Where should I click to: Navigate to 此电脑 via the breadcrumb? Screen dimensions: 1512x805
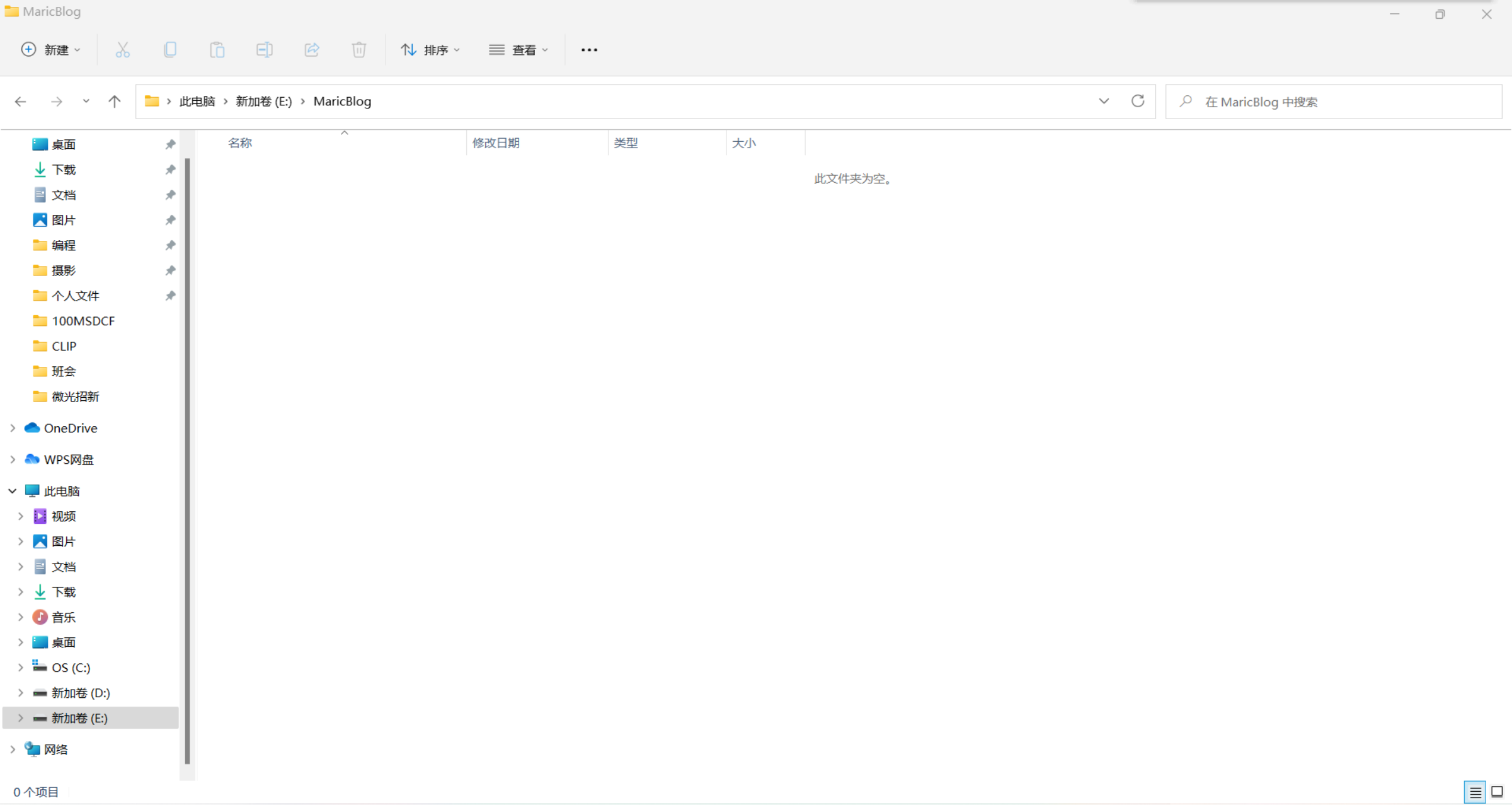[197, 101]
